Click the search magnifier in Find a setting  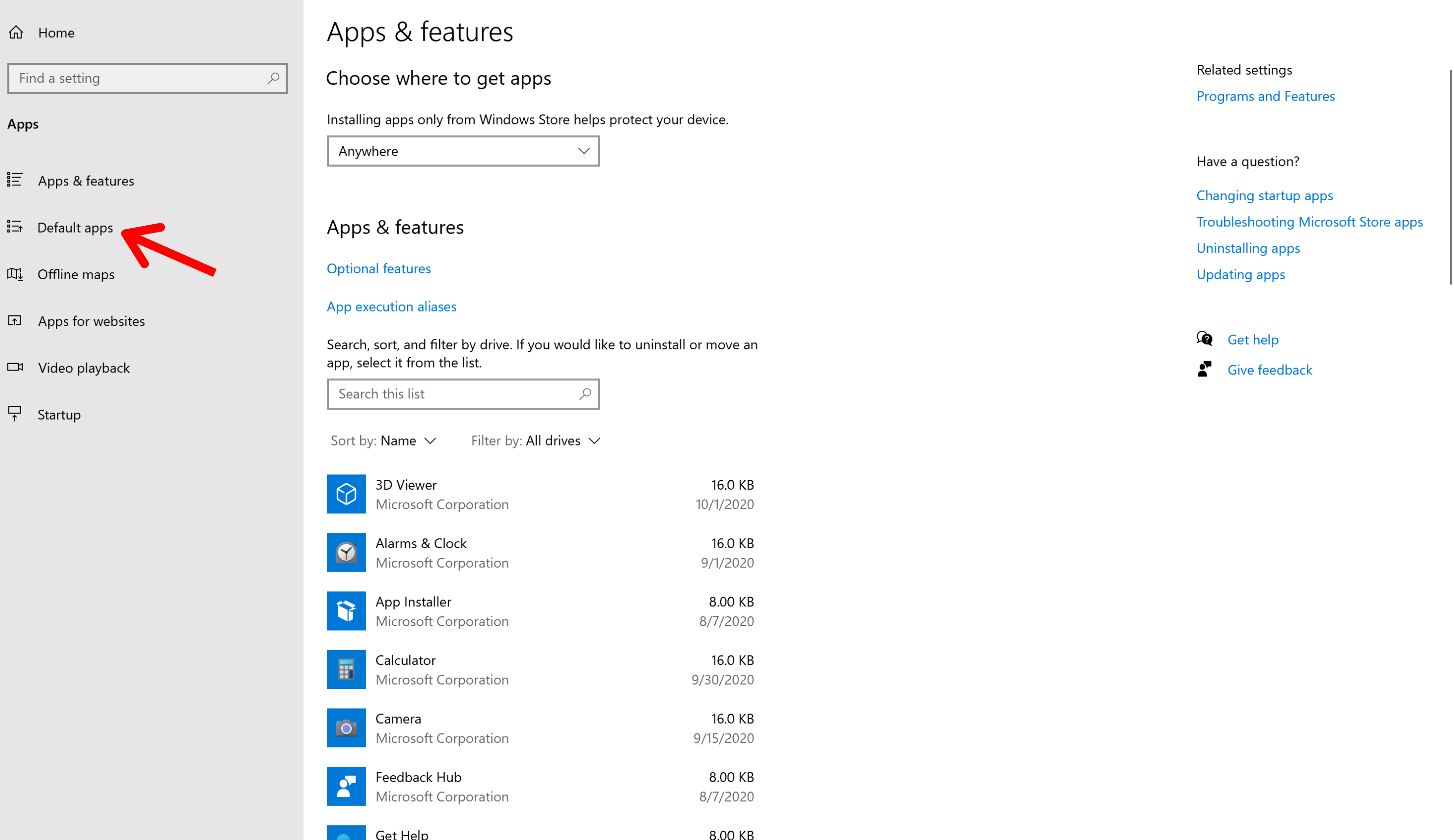click(x=273, y=78)
